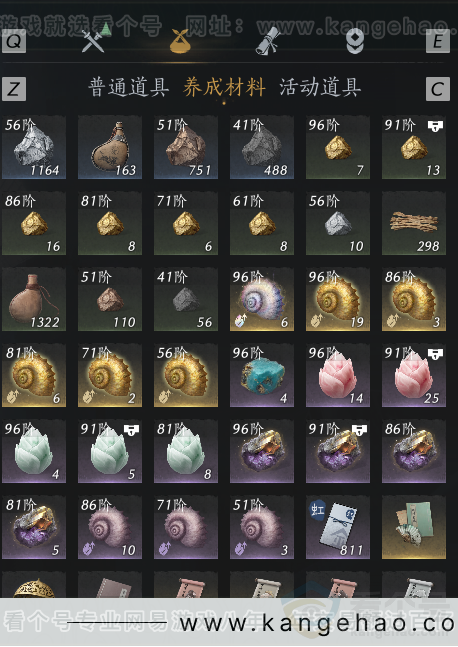The height and width of the screenshot is (647, 458).
Task: Select the 96阶 turquoise stone item
Action: coord(262,375)
